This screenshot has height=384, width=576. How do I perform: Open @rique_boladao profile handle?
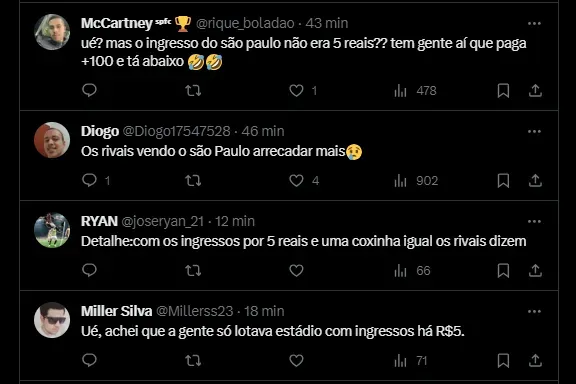click(245, 23)
